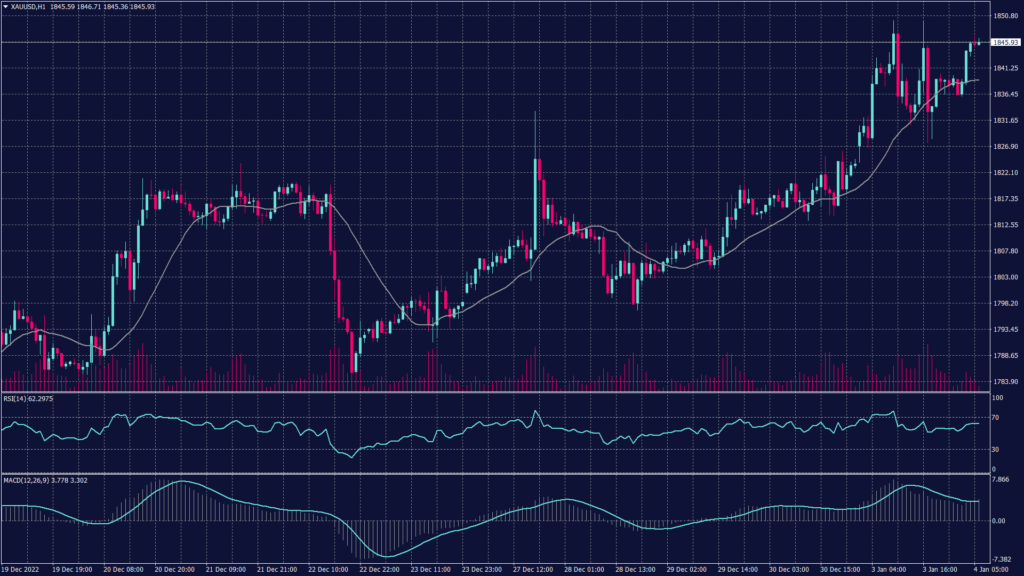The image size is (1024, 576).
Task: Click the 1822.10 price axis label
Action: point(1004,173)
